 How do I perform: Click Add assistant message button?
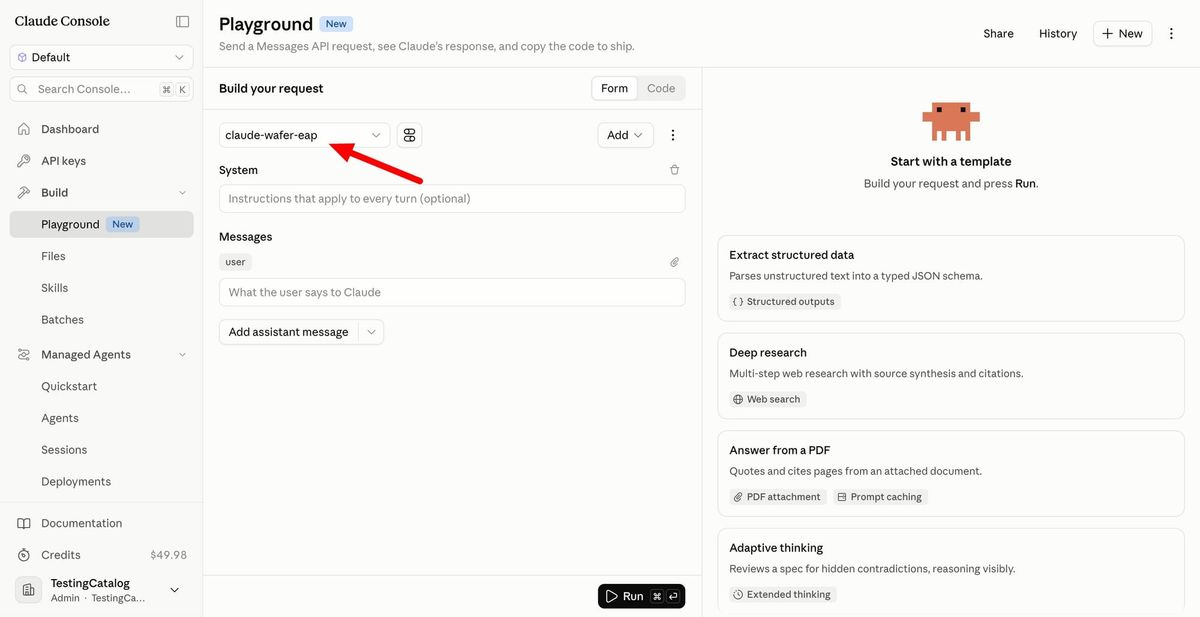288,332
